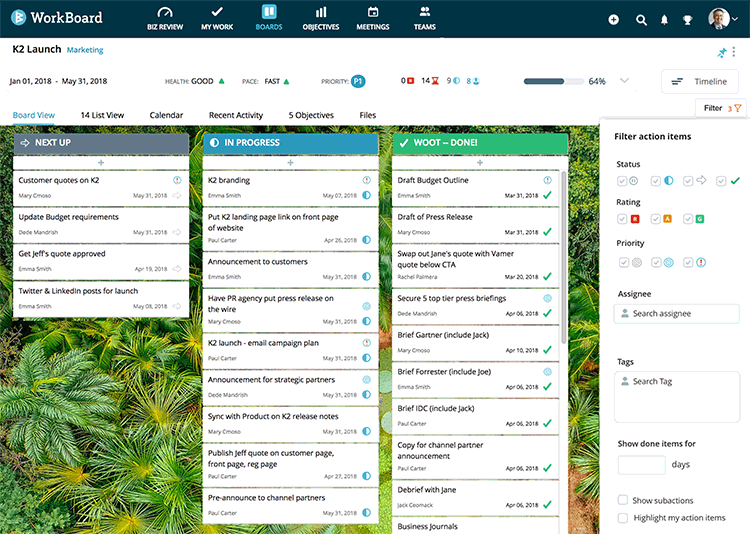The height and width of the screenshot is (534, 750).
Task: Open Draft of Press Release card
Action: pyautogui.click(x=476, y=224)
